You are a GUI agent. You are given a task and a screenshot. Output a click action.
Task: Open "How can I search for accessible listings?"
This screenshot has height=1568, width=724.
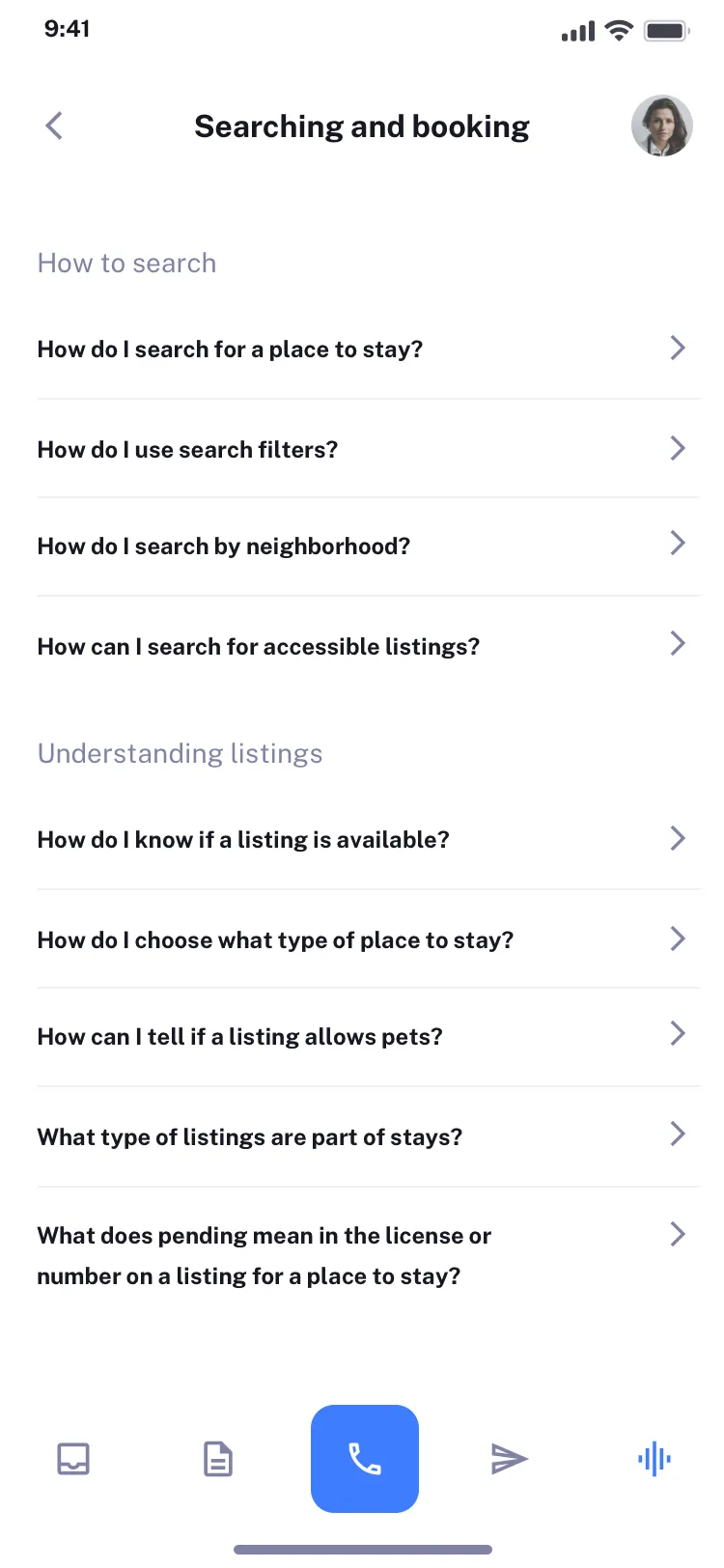click(259, 647)
